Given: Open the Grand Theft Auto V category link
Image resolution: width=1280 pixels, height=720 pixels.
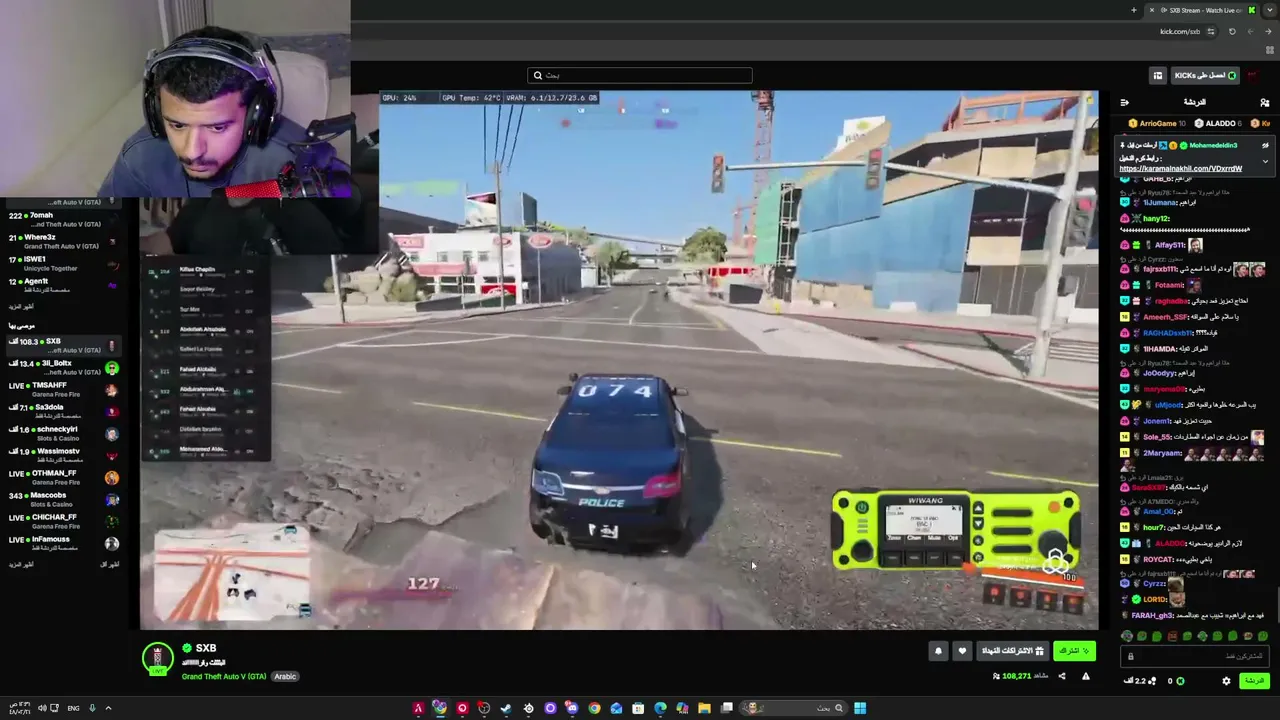Looking at the screenshot, I should 224,677.
